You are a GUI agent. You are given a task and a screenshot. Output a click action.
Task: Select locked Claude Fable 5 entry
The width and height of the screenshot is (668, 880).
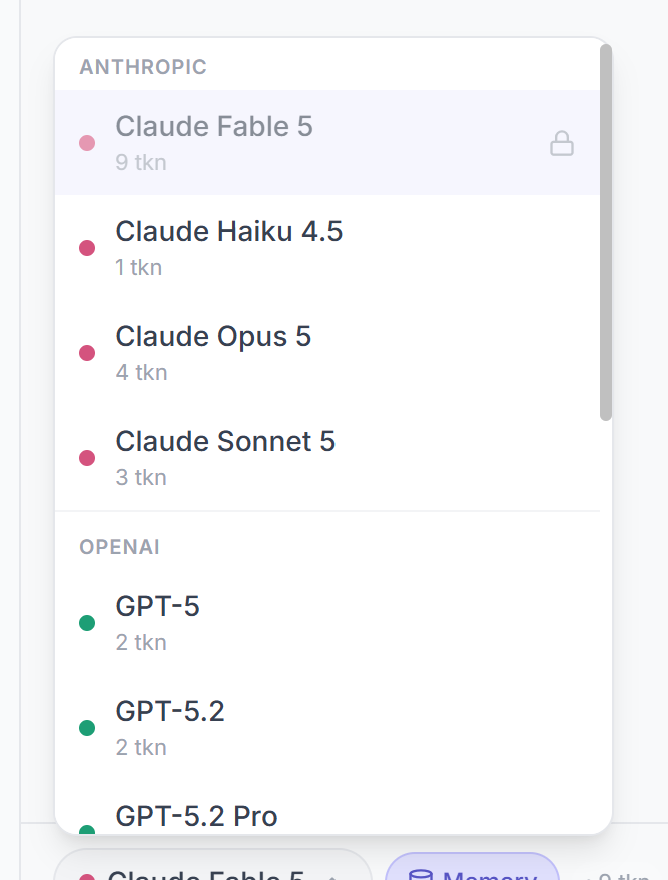tap(327, 143)
